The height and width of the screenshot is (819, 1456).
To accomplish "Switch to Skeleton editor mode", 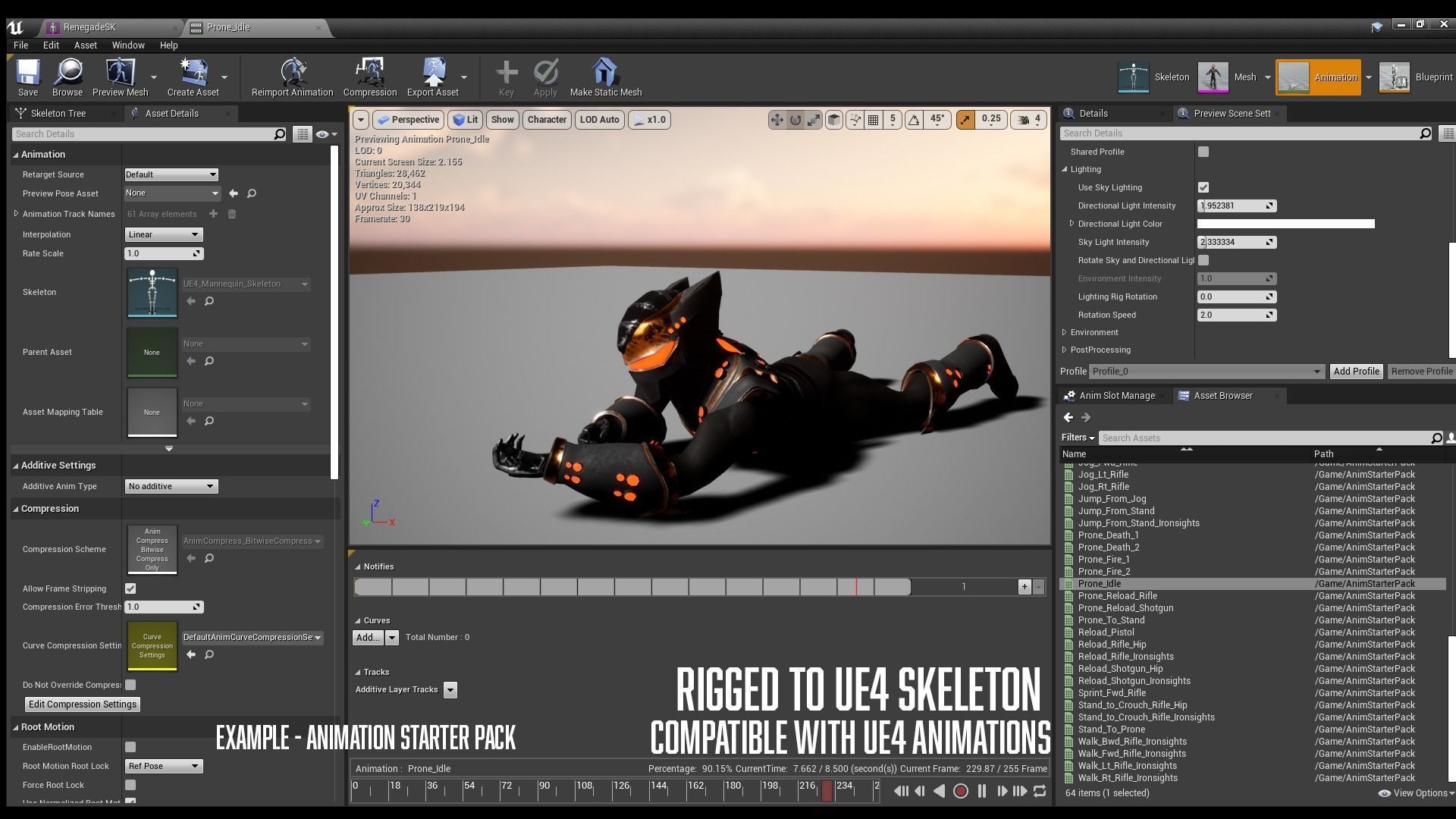I will click(1153, 77).
